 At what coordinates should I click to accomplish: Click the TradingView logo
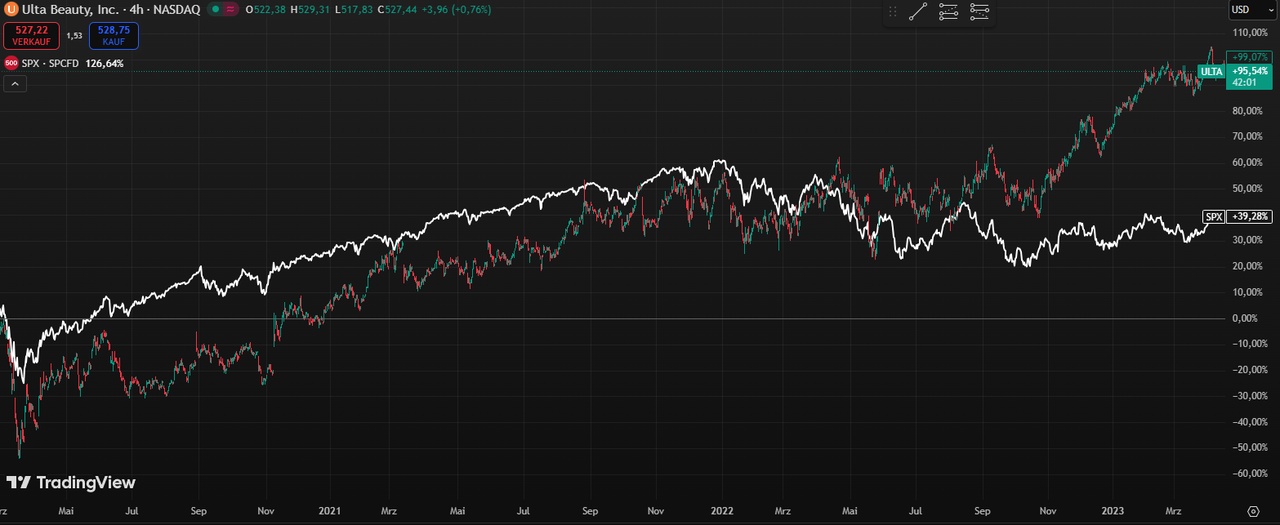[x=70, y=483]
